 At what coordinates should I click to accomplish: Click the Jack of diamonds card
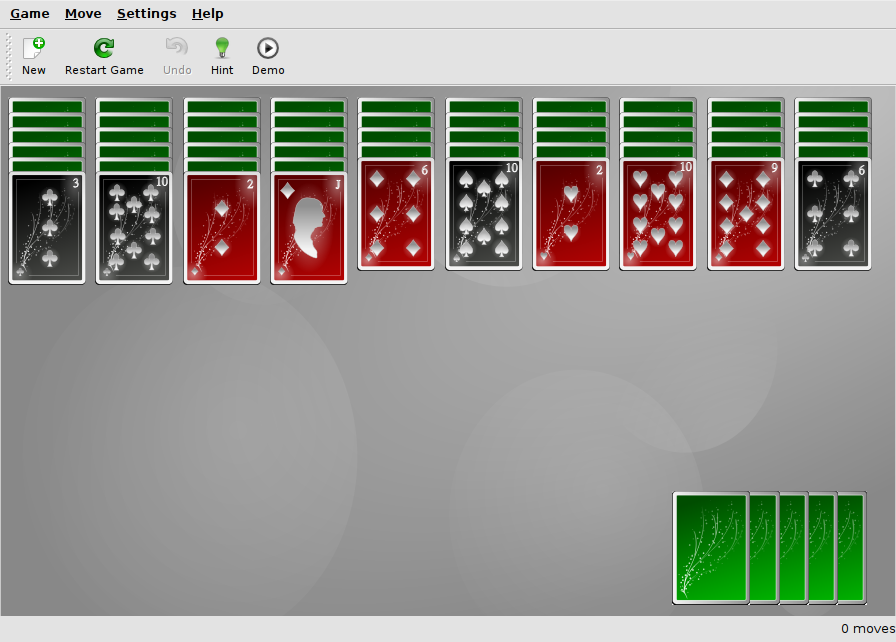pos(309,228)
